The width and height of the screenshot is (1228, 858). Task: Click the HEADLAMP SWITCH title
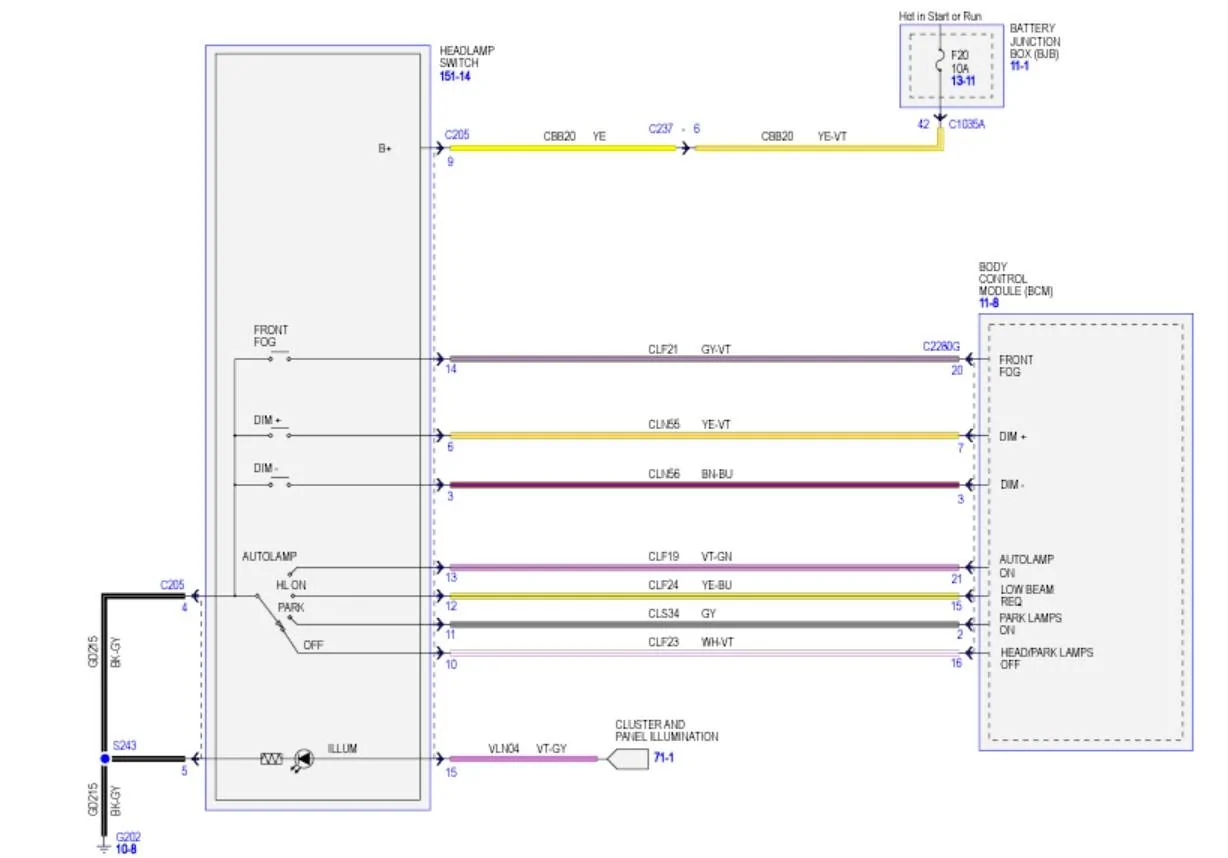point(467,57)
